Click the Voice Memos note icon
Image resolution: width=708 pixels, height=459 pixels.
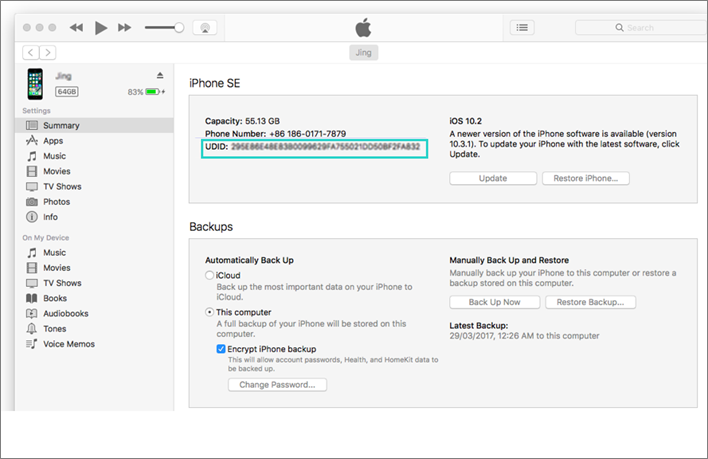[x=32, y=344]
